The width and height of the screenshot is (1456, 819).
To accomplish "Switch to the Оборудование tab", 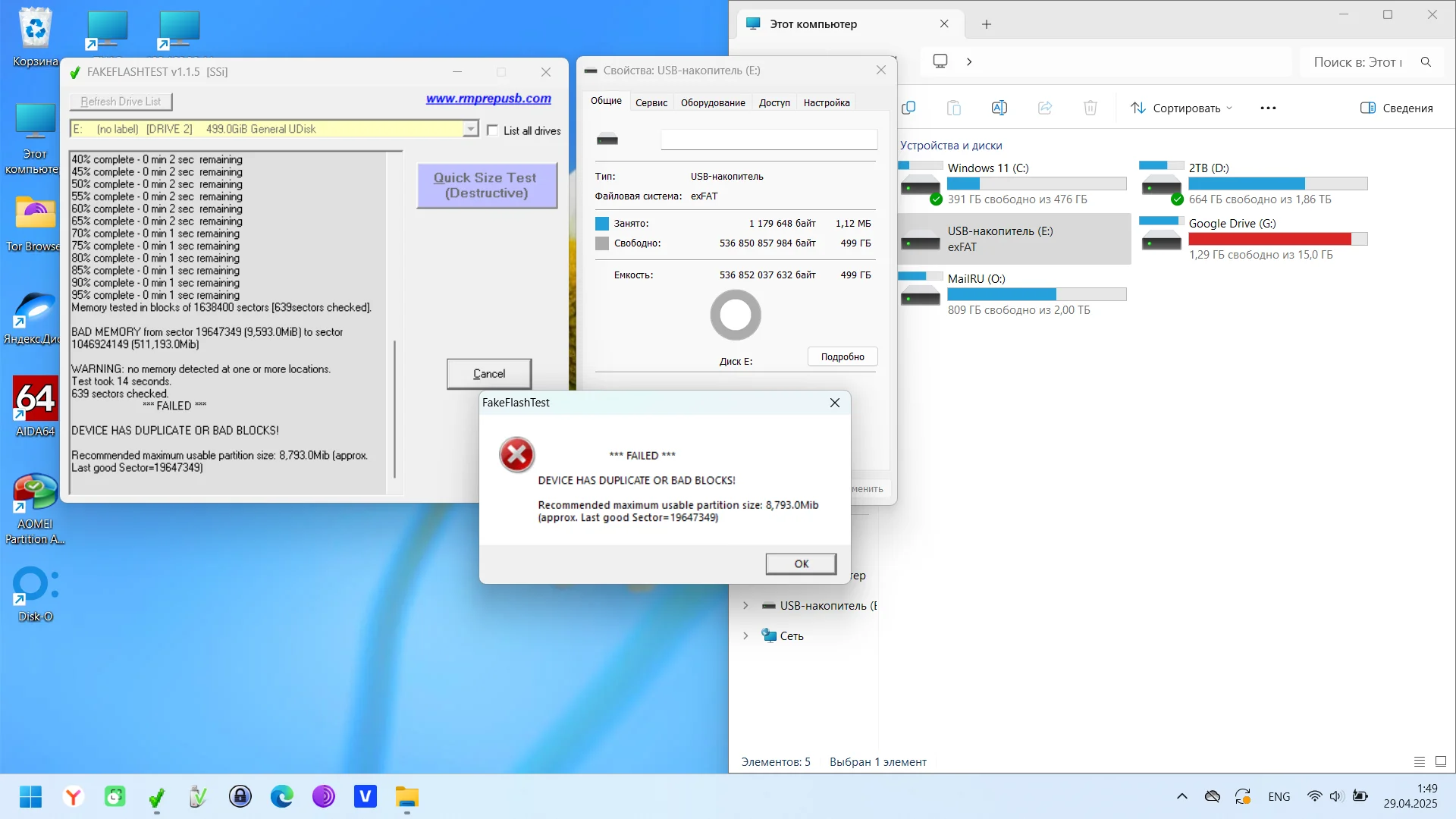I will point(713,102).
